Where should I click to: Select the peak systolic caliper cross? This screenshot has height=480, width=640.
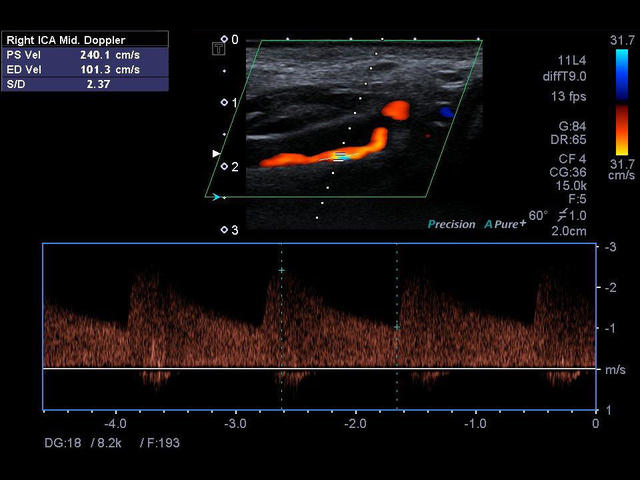coord(282,270)
